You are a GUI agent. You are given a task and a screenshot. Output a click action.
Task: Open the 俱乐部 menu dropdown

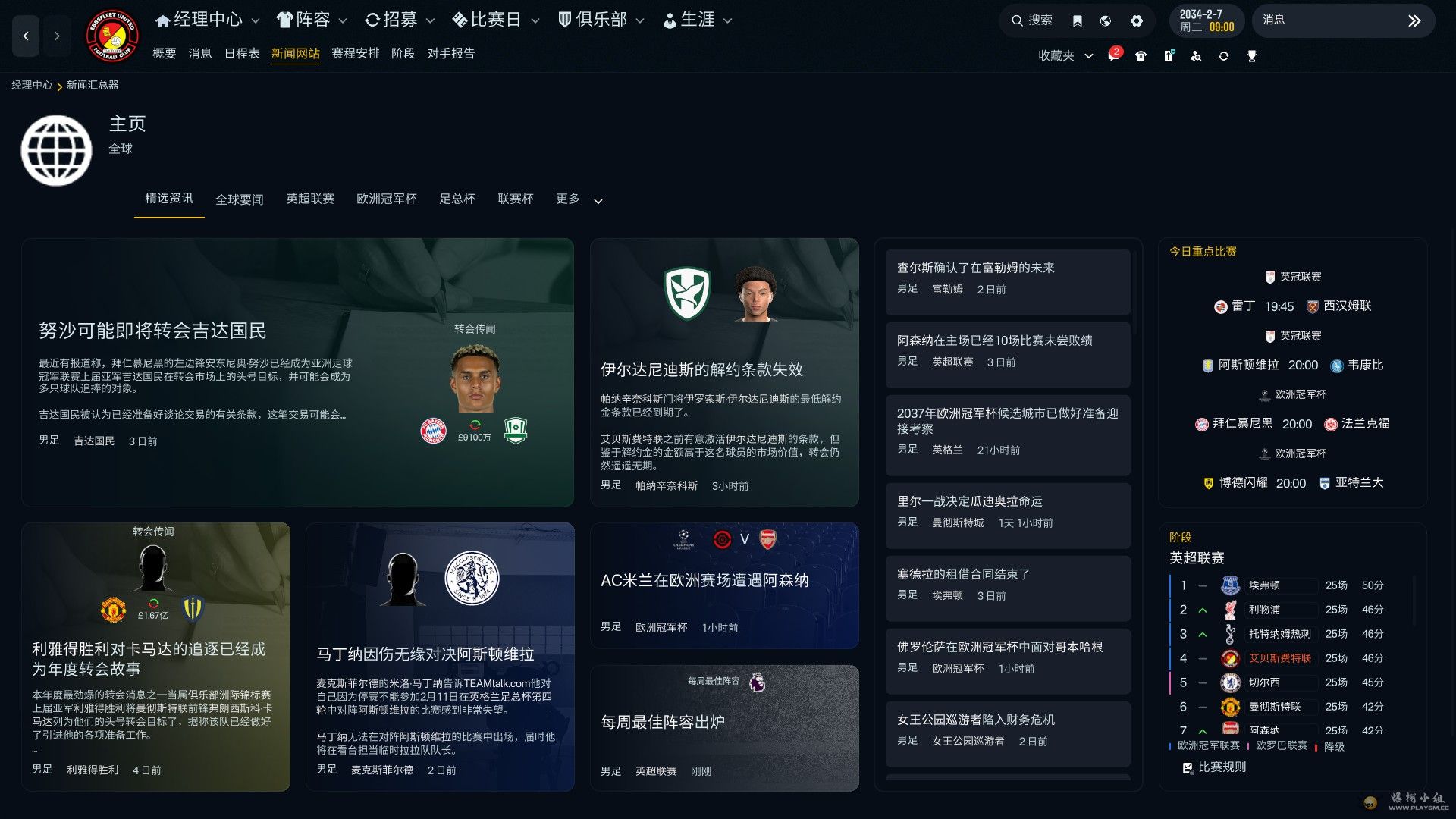click(x=601, y=20)
